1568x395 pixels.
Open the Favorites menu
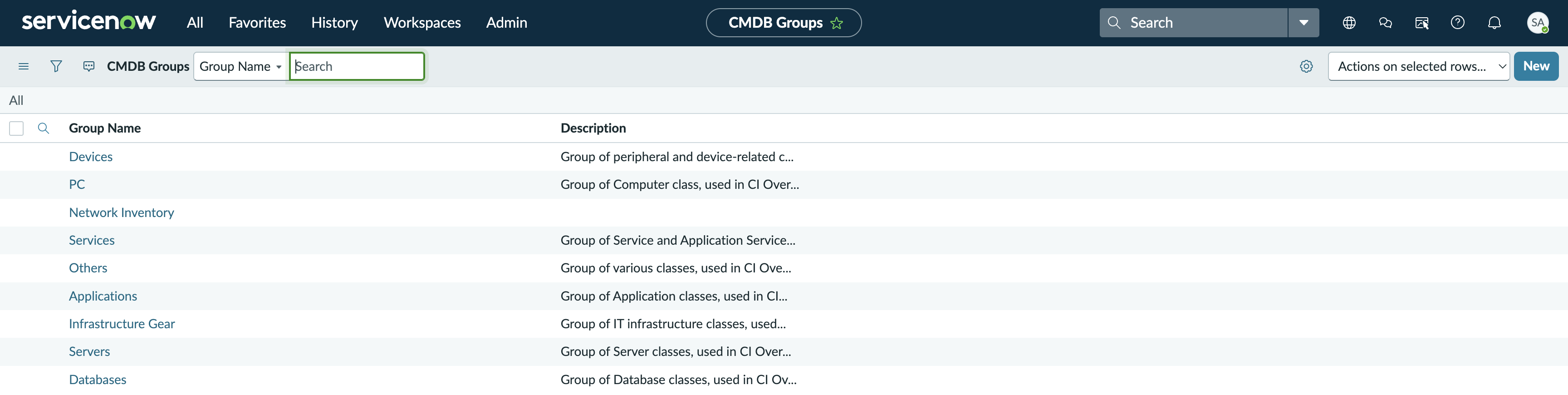click(x=257, y=23)
